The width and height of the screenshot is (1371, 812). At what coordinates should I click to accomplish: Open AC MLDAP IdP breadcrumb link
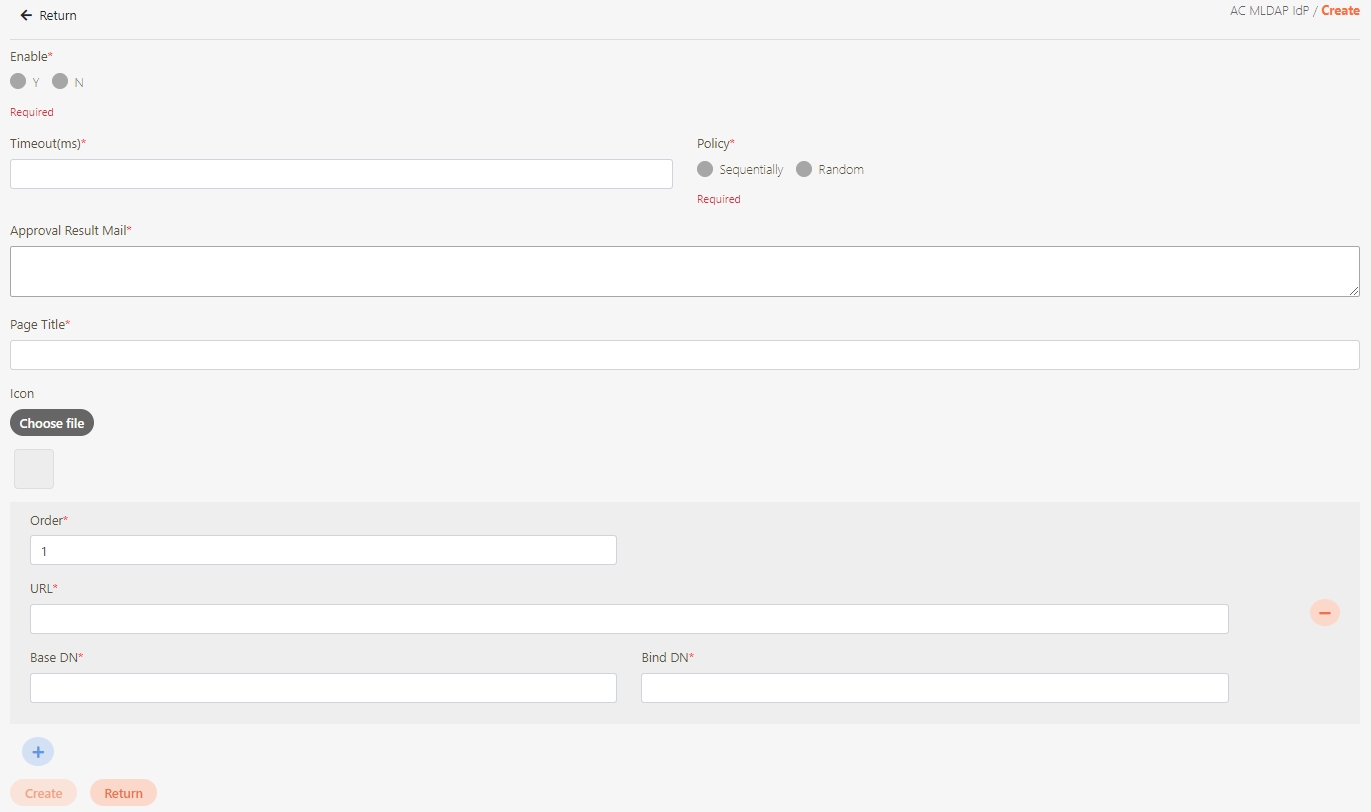click(x=1268, y=11)
